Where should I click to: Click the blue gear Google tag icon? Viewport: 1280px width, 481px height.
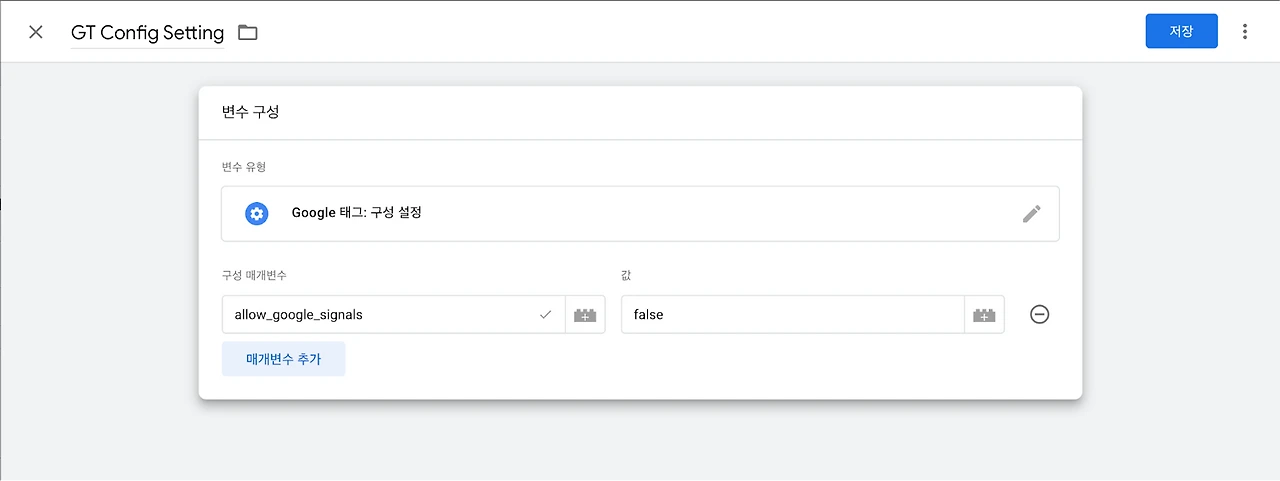click(x=257, y=213)
